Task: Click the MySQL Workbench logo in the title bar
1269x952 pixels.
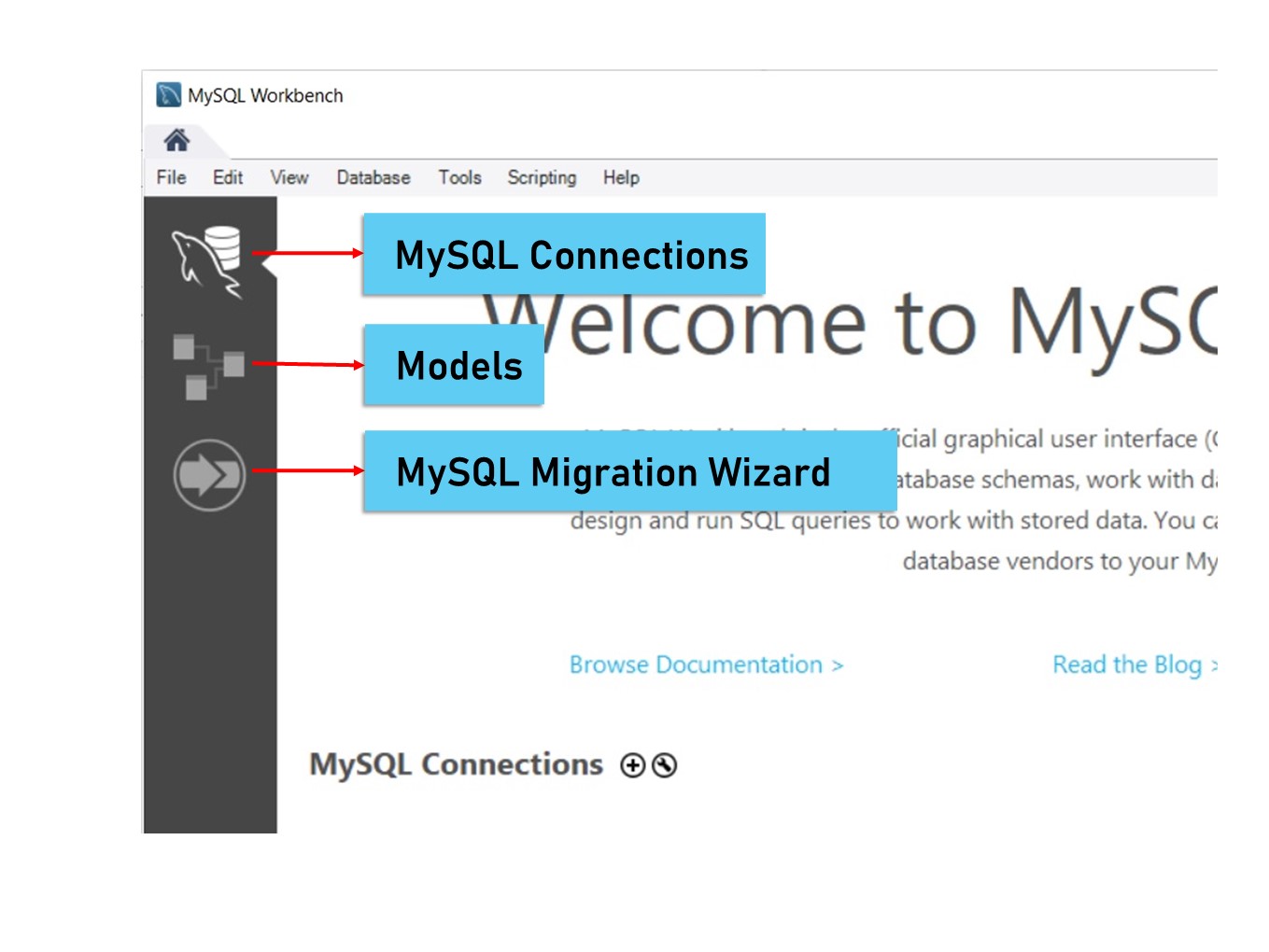Action: pyautogui.click(x=169, y=94)
